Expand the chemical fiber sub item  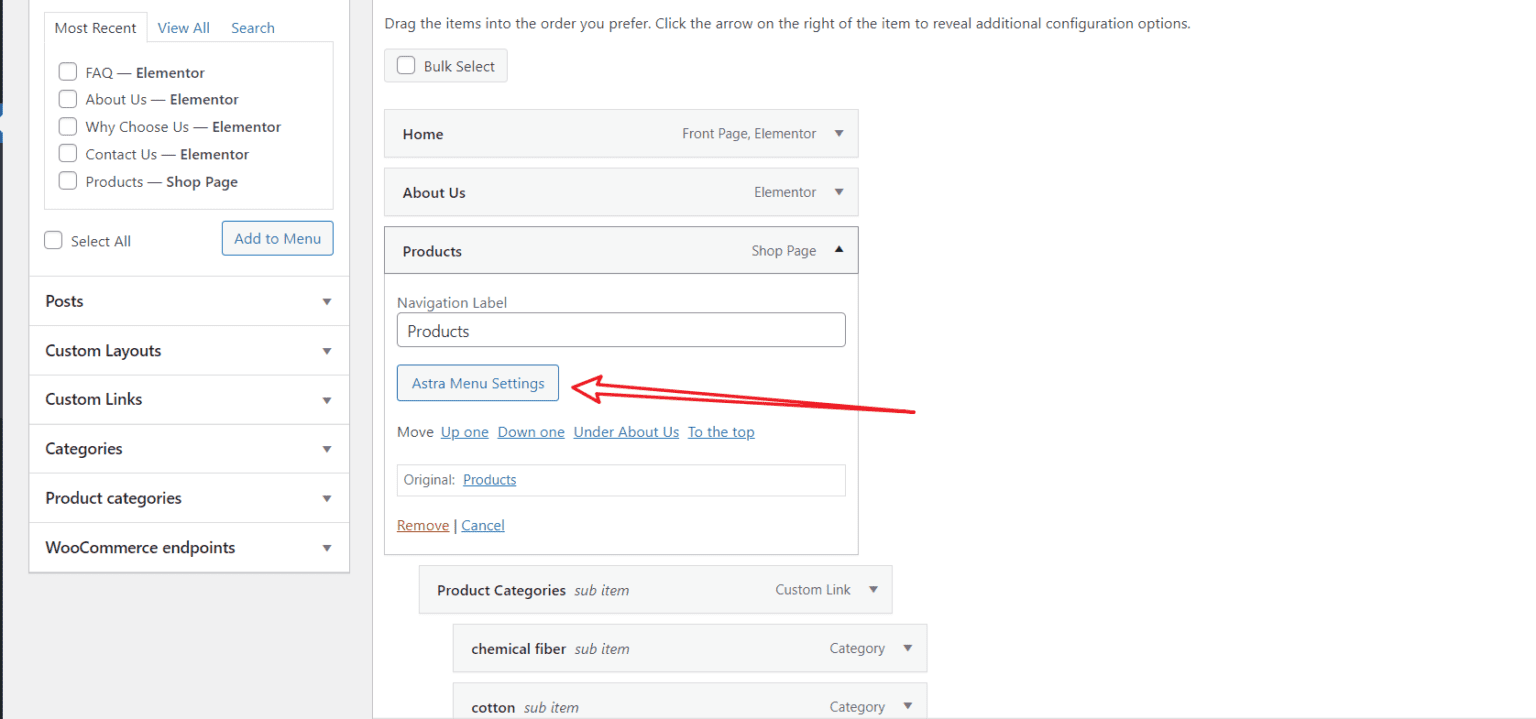[x=908, y=648]
